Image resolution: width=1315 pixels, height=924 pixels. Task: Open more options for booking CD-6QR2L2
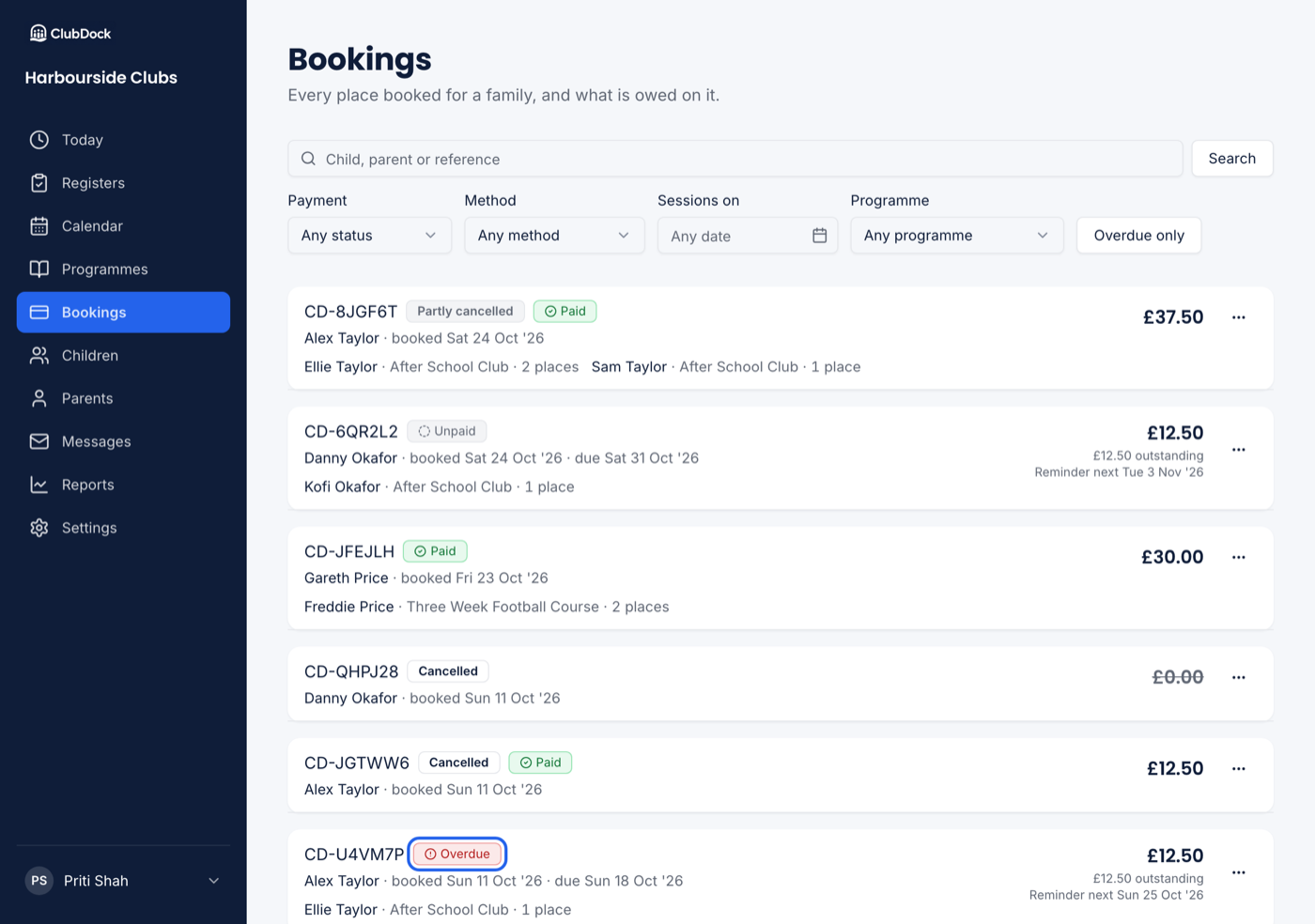(1239, 450)
